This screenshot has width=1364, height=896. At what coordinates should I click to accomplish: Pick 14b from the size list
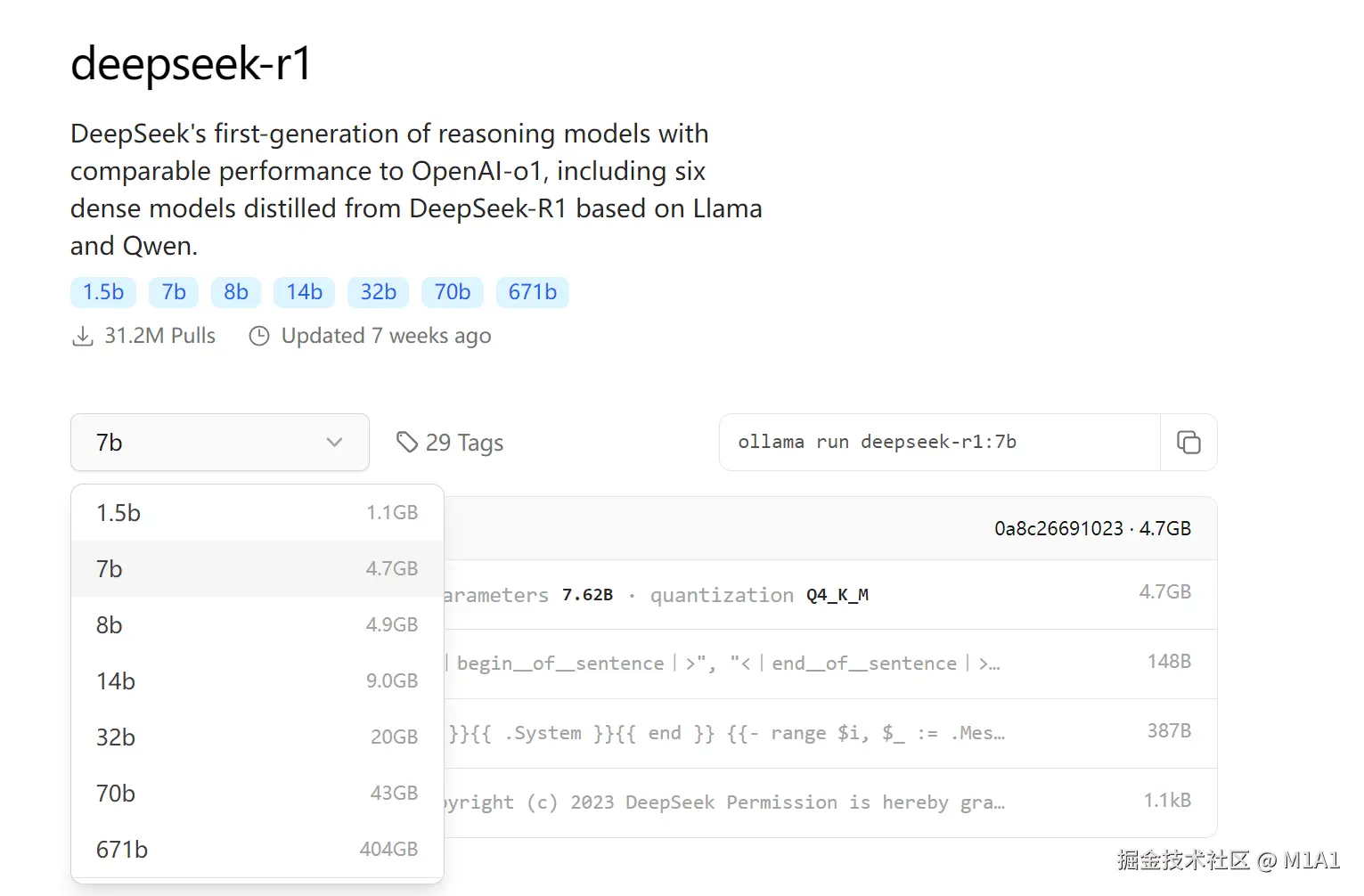pyautogui.click(x=257, y=681)
